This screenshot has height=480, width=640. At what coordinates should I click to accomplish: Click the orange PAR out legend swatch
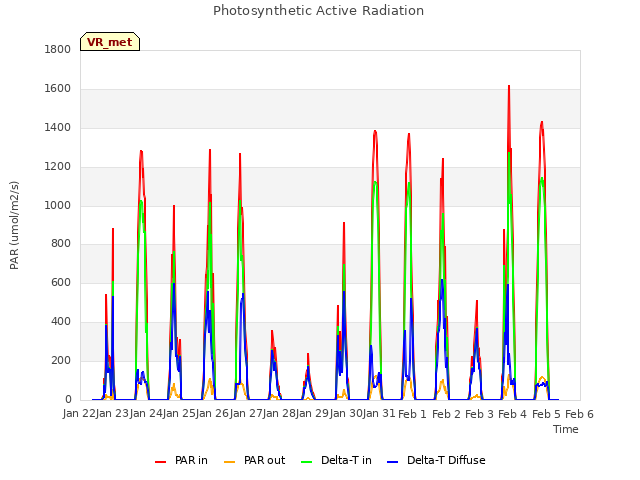tap(230, 462)
